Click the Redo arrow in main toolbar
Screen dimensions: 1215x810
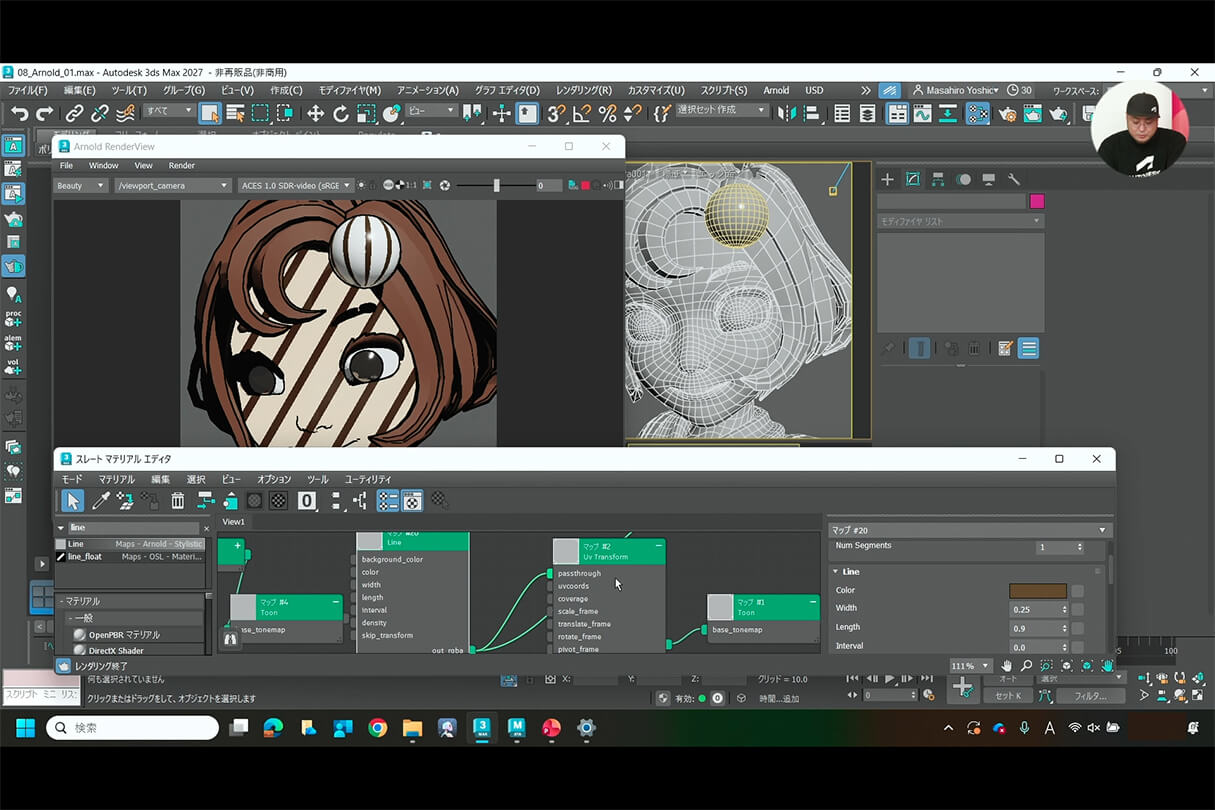coord(46,114)
